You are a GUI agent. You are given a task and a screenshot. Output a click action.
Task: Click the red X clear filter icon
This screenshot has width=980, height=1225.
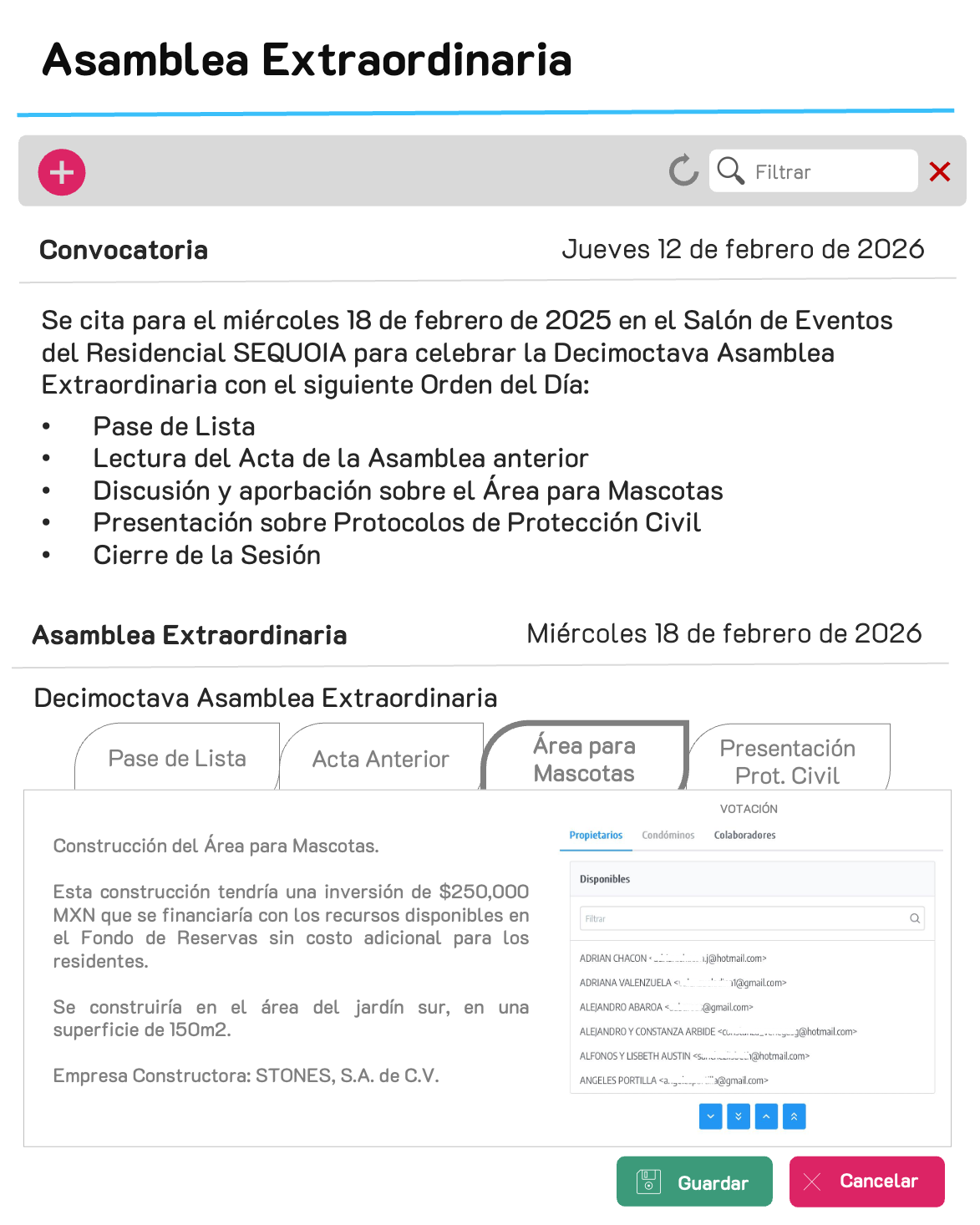[x=940, y=172]
